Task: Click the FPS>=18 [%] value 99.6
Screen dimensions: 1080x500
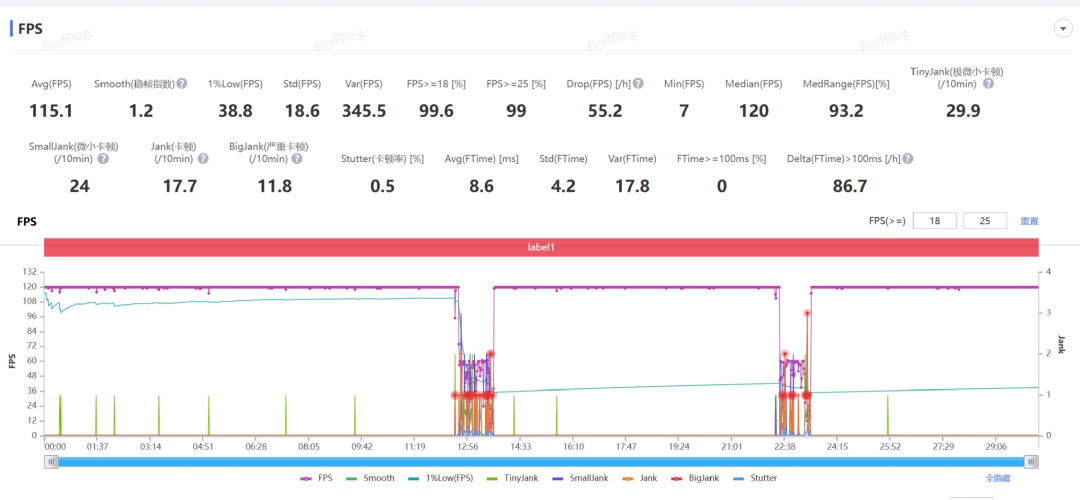Action: click(x=436, y=110)
